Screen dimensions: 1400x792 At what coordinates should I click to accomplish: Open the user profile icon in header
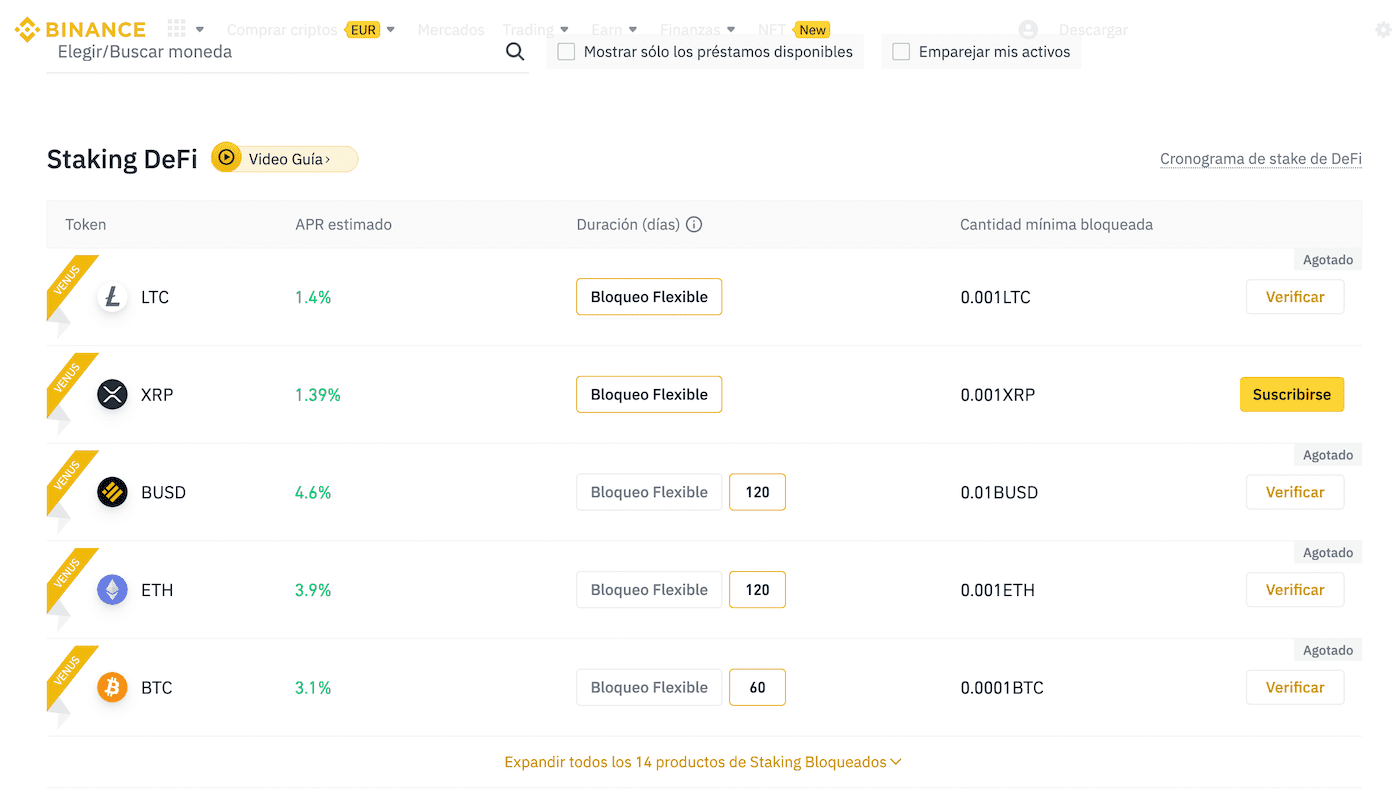(1028, 30)
